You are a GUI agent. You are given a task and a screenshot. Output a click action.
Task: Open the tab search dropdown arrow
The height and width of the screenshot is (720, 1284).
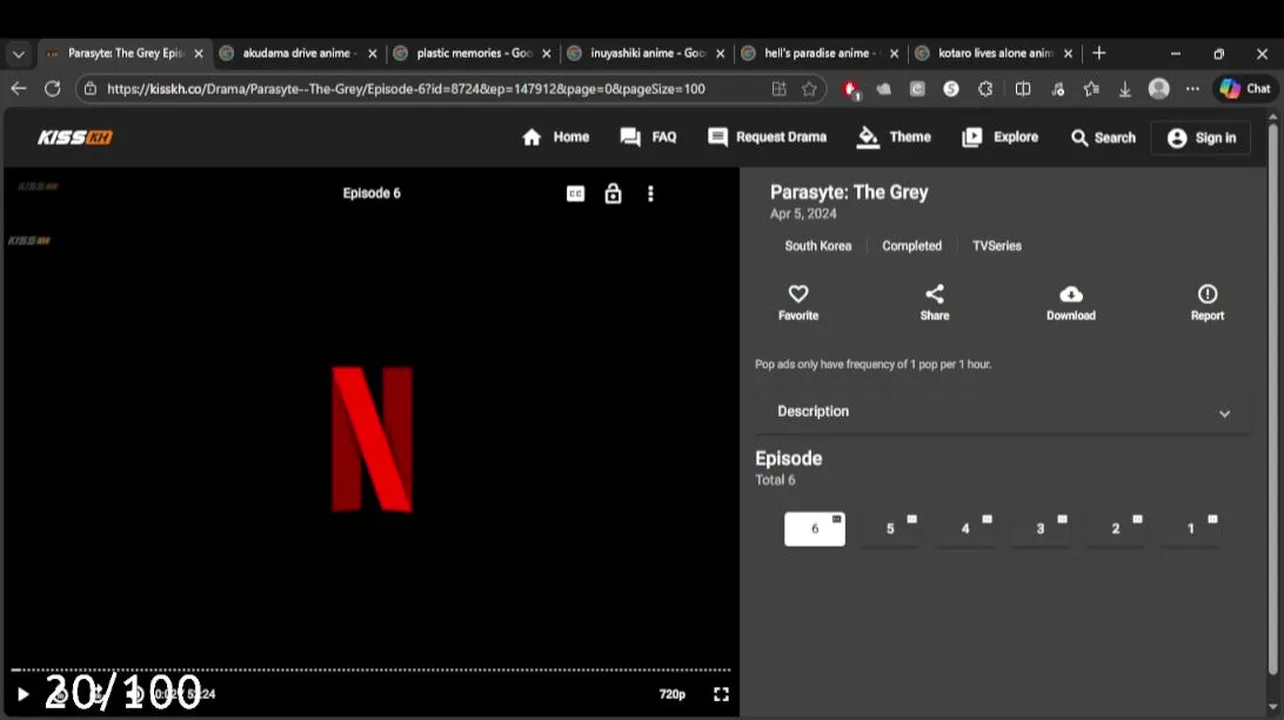(18, 54)
